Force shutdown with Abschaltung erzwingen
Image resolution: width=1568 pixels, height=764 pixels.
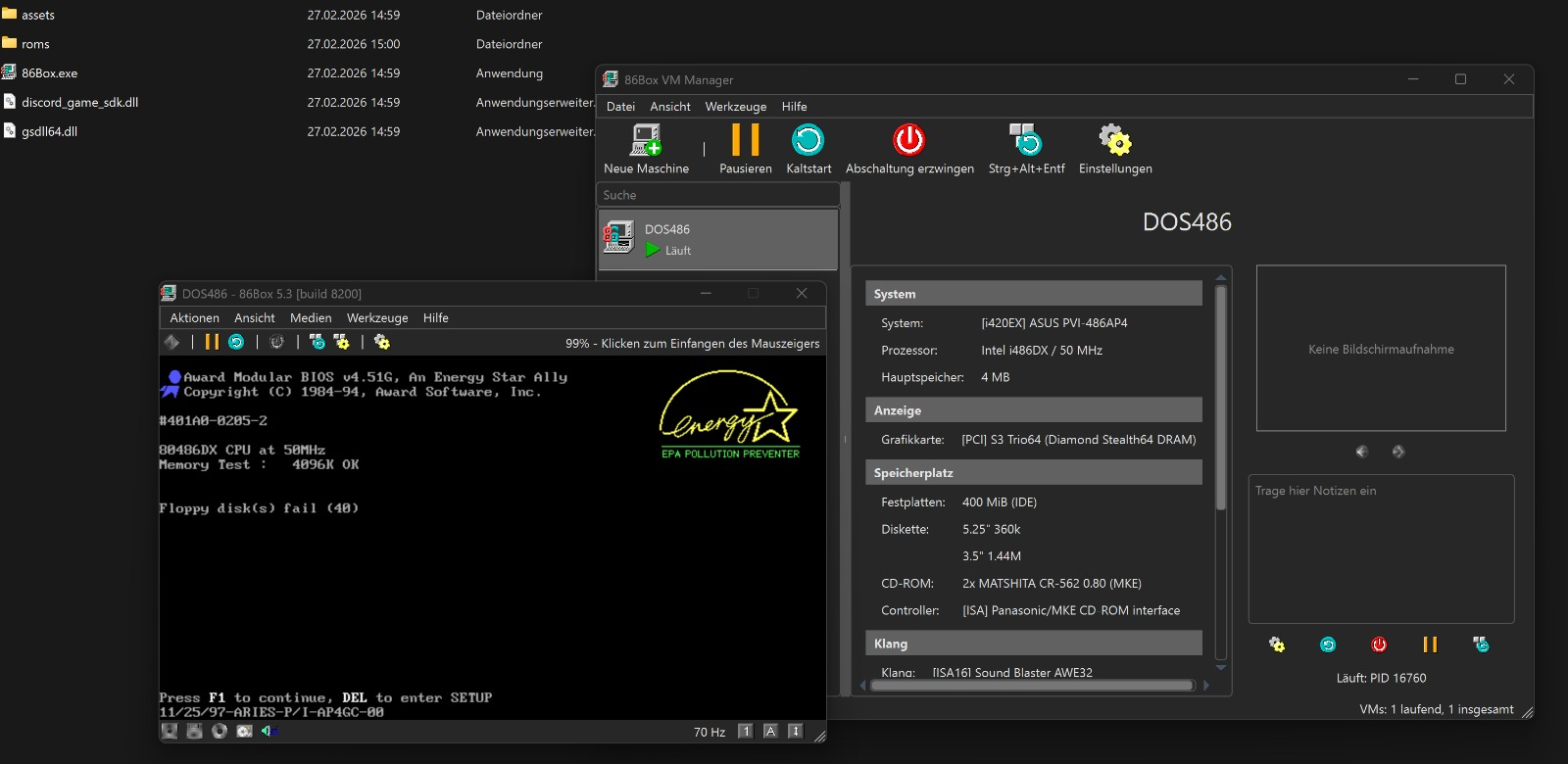pos(909,149)
